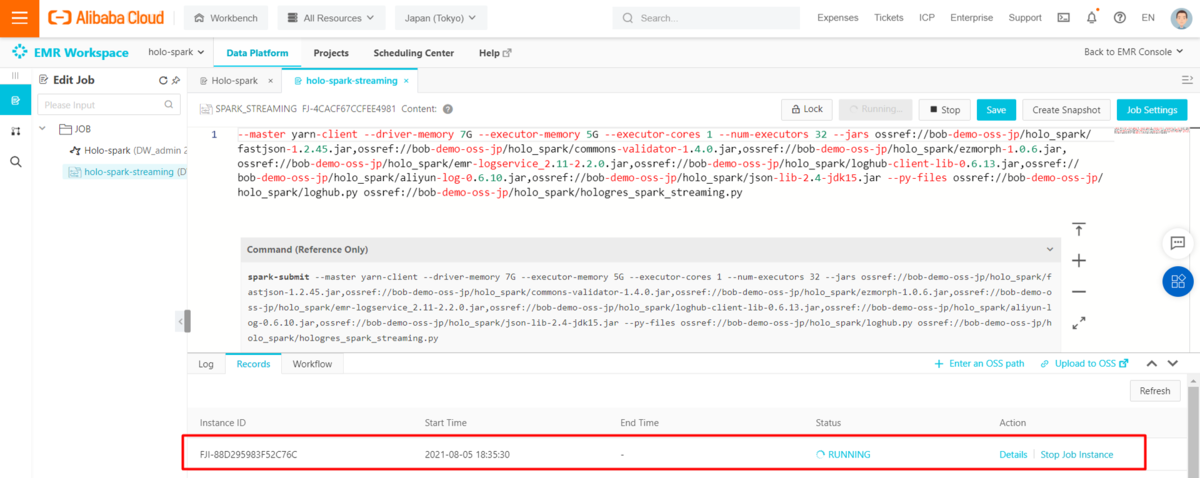Image resolution: width=1200 pixels, height=478 pixels.
Task: Expand the bottom panel with up chevron
Action: coord(1151,364)
